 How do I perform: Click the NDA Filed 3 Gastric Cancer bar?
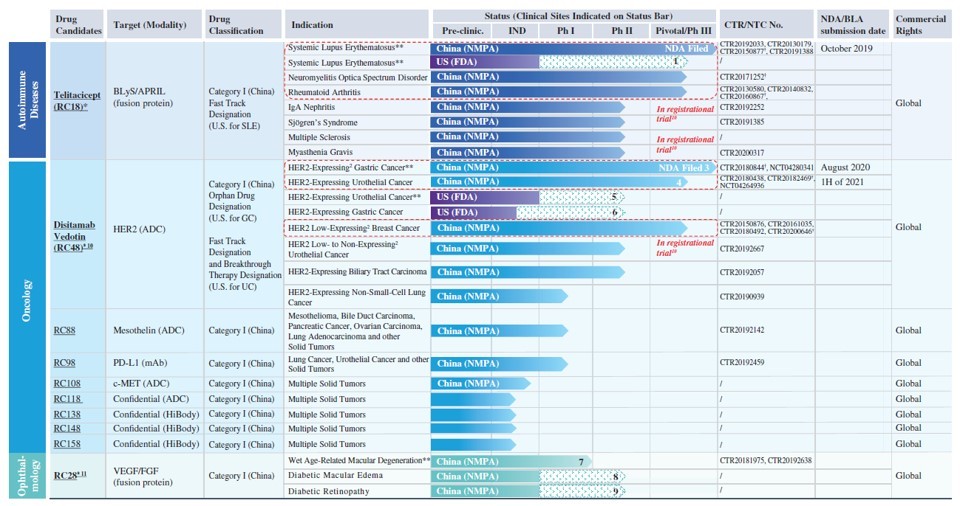coord(573,167)
